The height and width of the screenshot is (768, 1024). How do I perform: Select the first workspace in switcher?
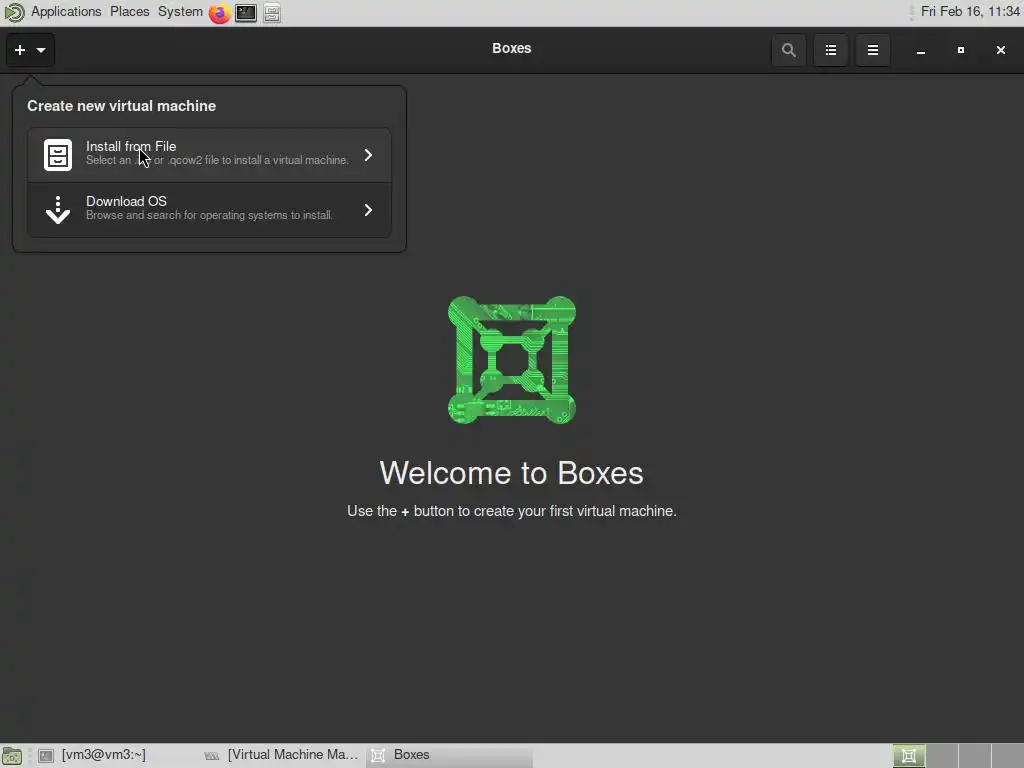(x=908, y=756)
